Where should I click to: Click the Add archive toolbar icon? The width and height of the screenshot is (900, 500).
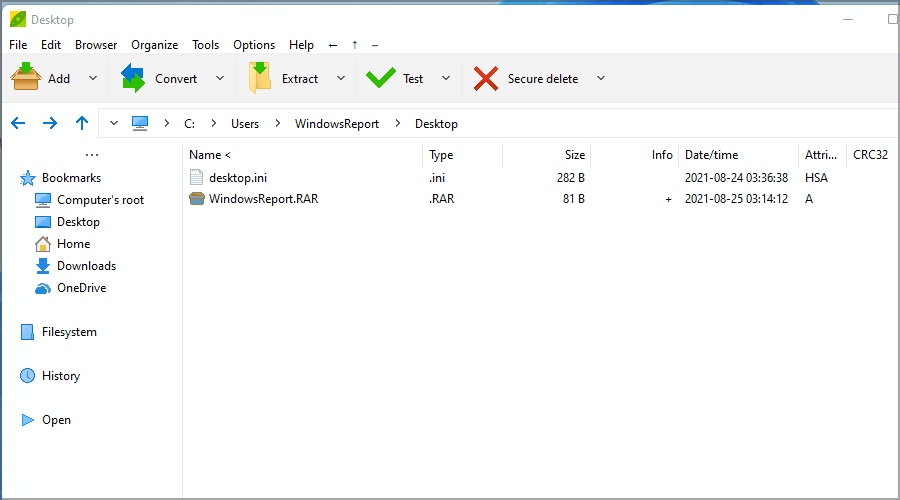coord(26,78)
